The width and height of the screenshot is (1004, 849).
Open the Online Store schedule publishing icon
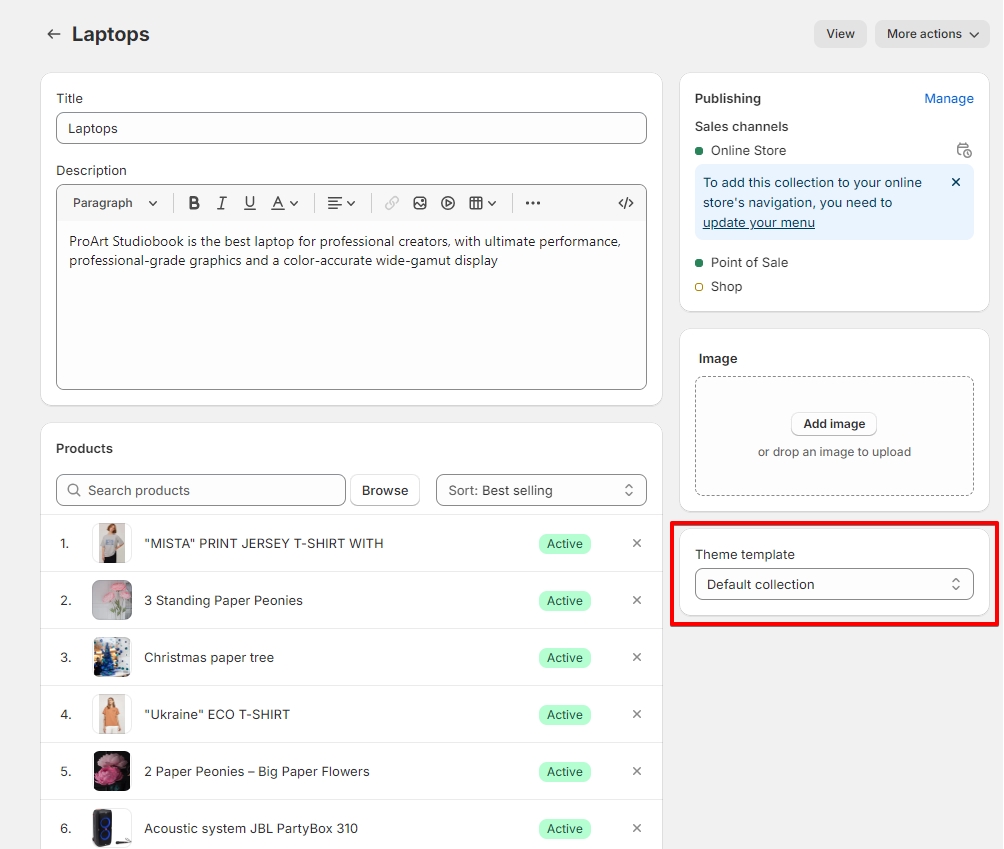[x=963, y=150]
